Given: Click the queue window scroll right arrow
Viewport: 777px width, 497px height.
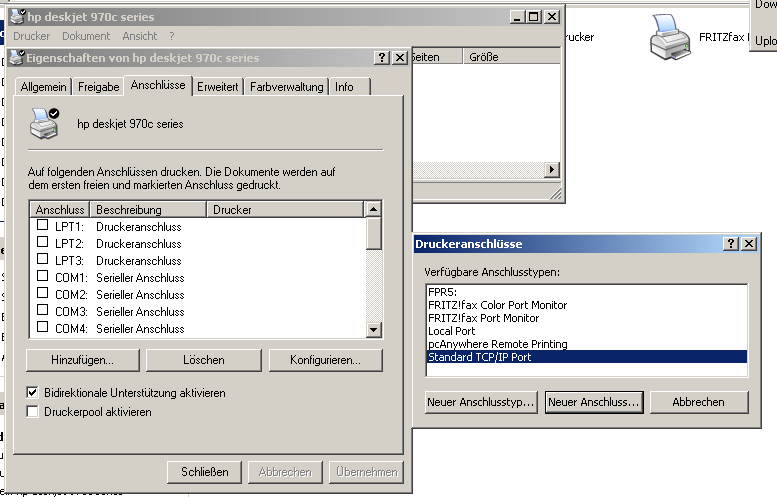Looking at the screenshot, I should pos(552,169).
